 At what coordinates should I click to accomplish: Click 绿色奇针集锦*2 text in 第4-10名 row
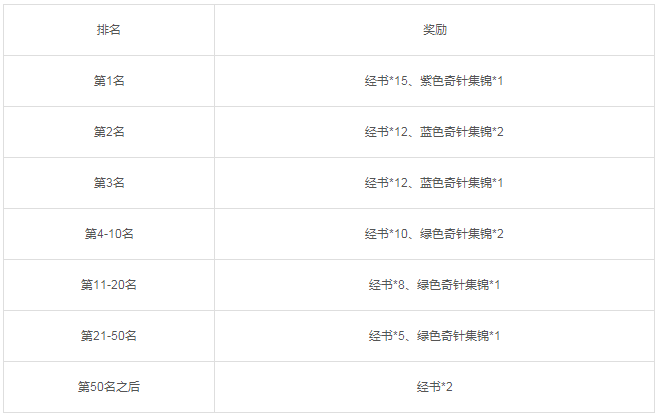coord(462,234)
